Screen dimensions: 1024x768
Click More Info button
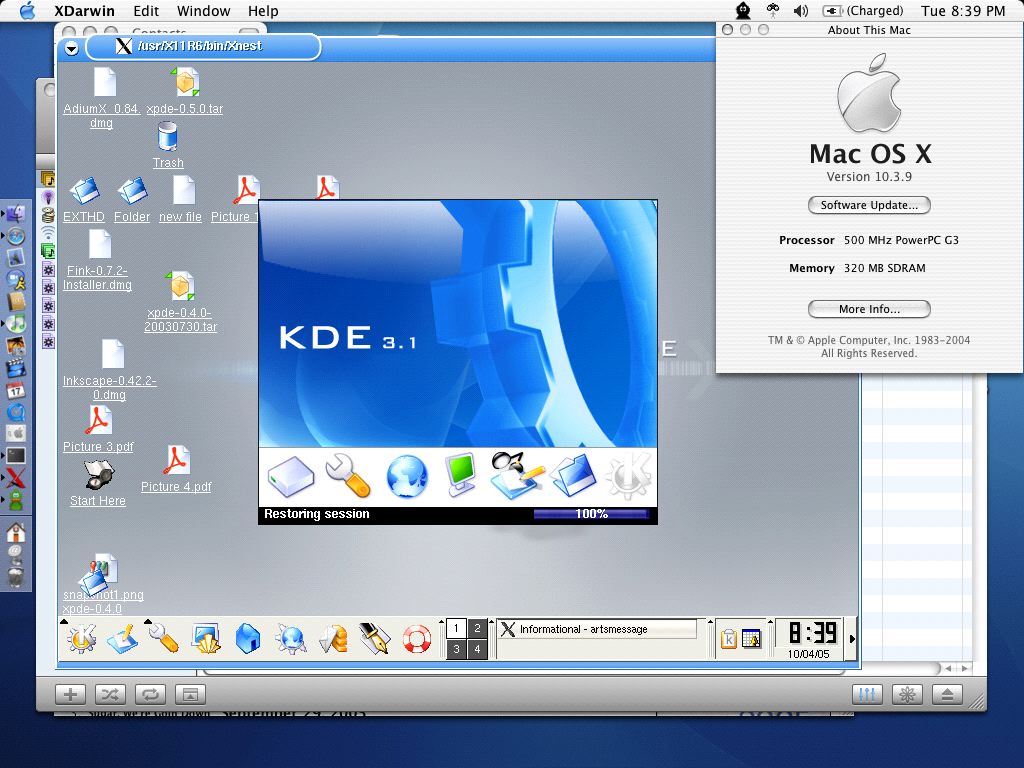pyautogui.click(x=869, y=309)
